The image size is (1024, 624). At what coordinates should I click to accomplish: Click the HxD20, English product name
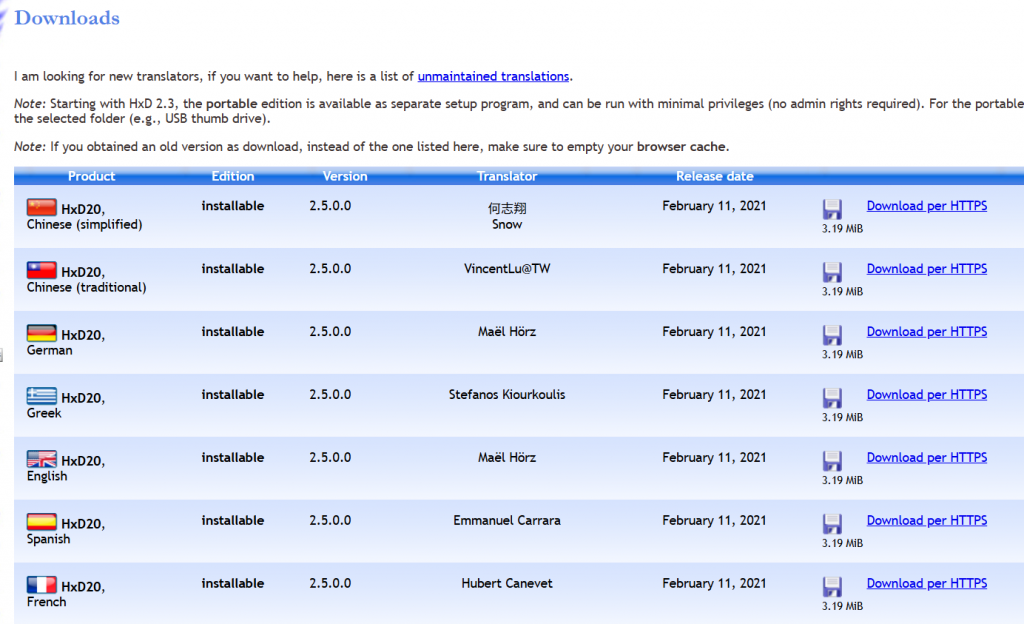[x=65, y=468]
